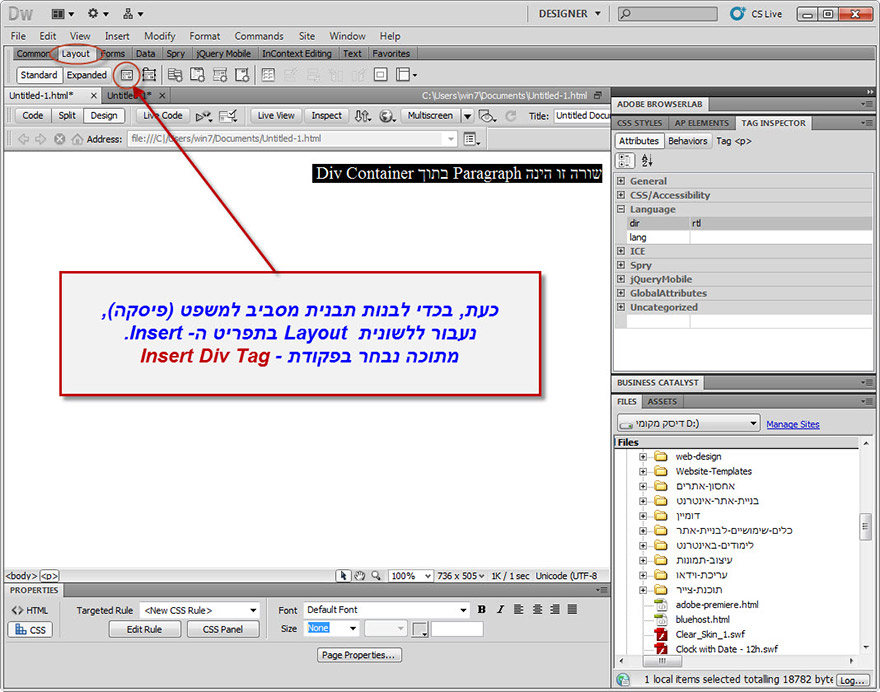
Task: Open the CSS STYLES panel tab
Action: [639, 123]
